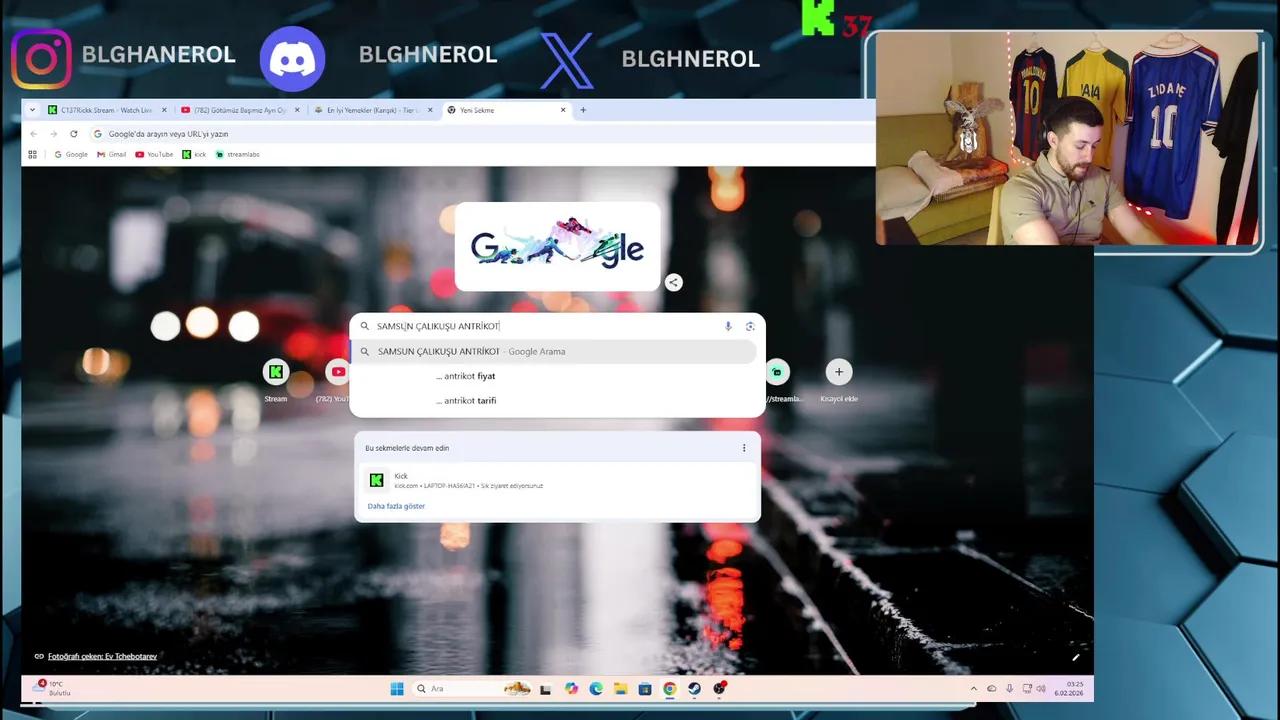This screenshot has height=720, width=1280.
Task: Switch to Google Chrome on the taskbar
Action: [670, 689]
